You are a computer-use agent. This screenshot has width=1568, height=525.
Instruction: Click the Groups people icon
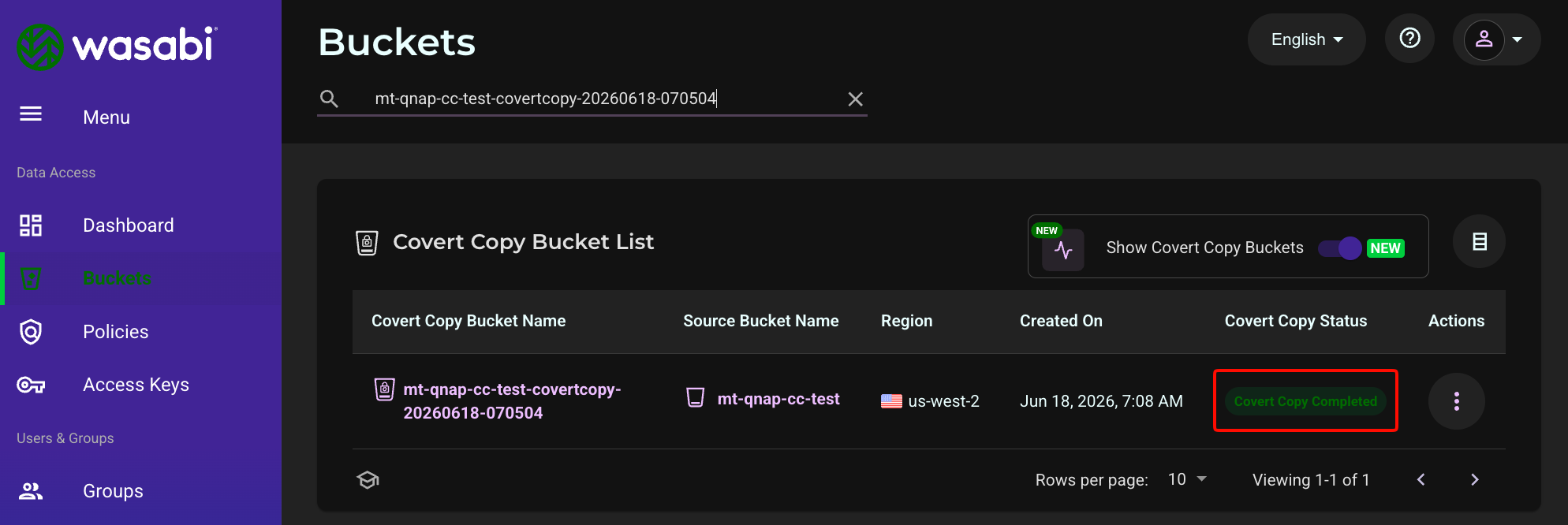31,491
